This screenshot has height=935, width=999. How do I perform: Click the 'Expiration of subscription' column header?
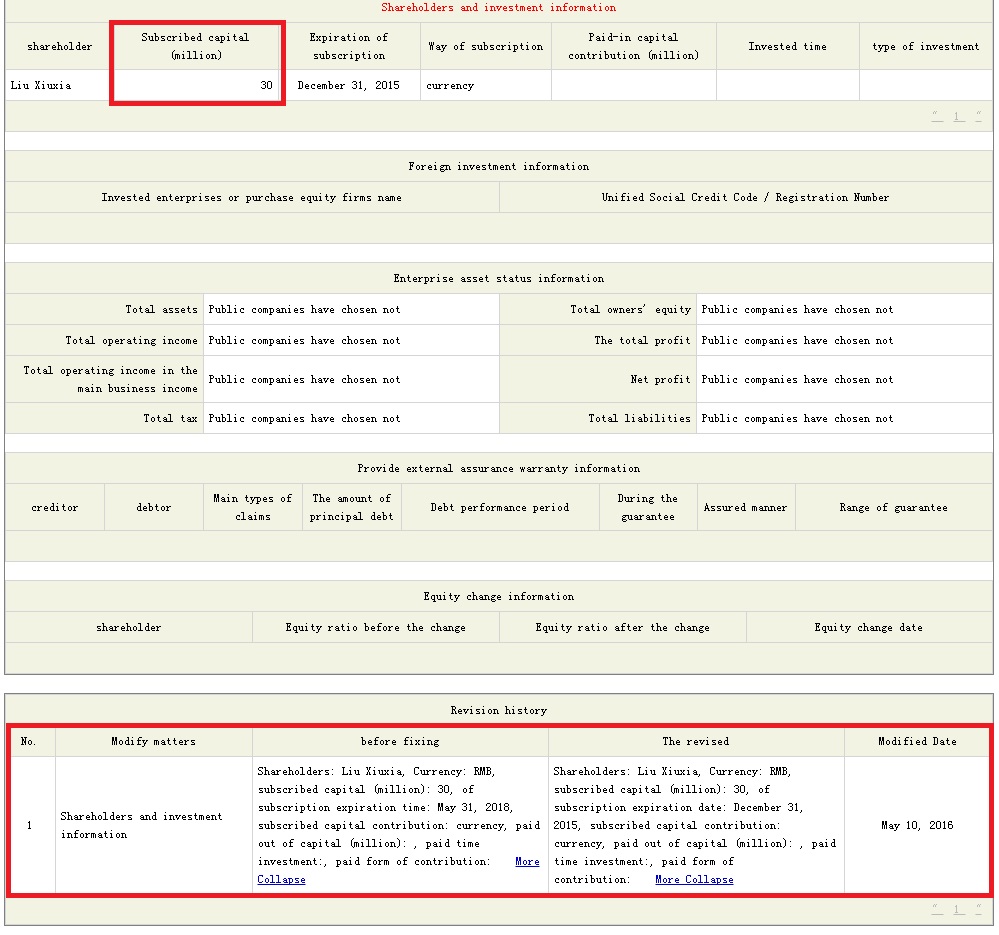(349, 46)
